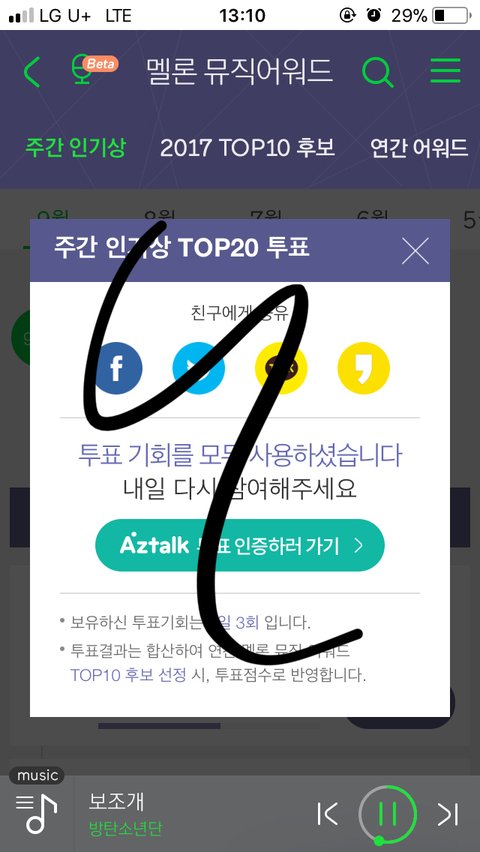The image size is (480, 852).
Task: Tap the 보조개 song title in player
Action: coord(116,801)
